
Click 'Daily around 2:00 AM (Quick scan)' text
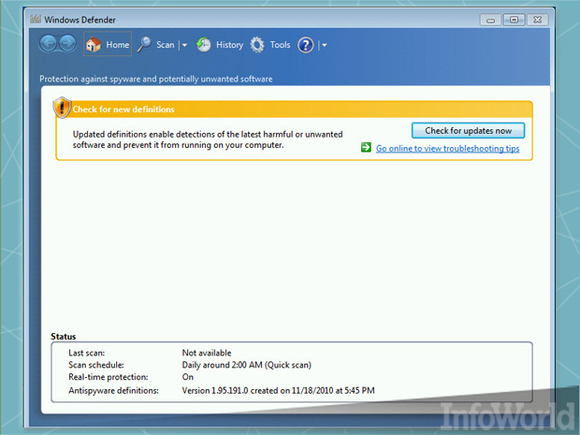[x=246, y=365]
